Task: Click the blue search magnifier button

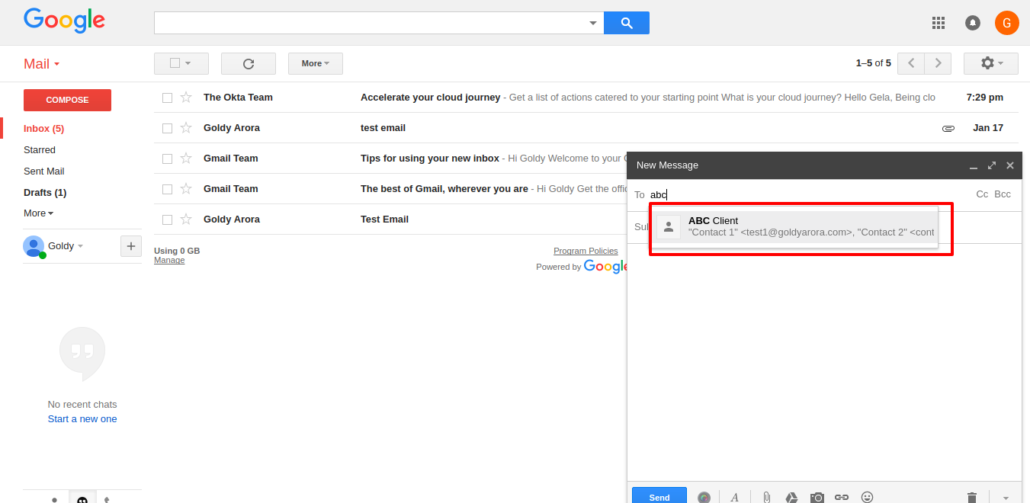Action: [x=626, y=23]
